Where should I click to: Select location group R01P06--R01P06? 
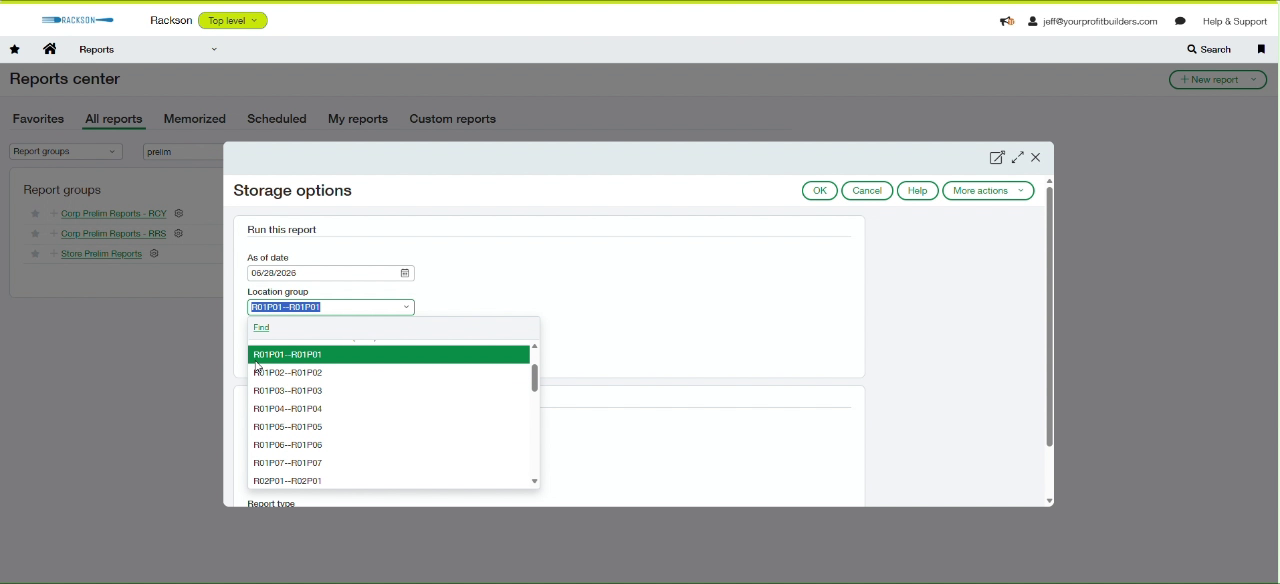tap(389, 445)
